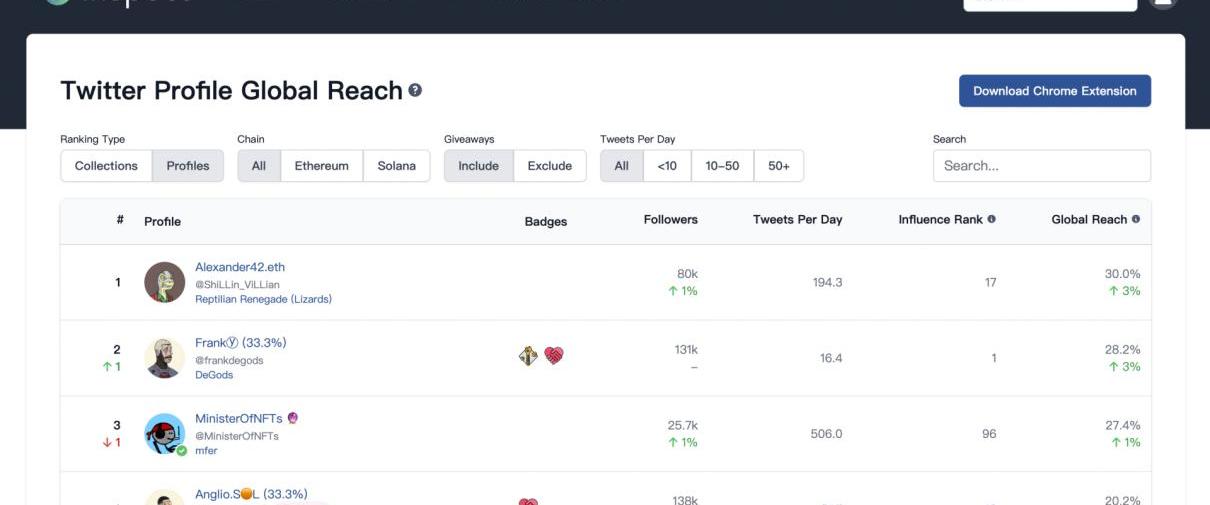Click the Badges column header
Viewport: 1210px width, 505px height.
[546, 222]
